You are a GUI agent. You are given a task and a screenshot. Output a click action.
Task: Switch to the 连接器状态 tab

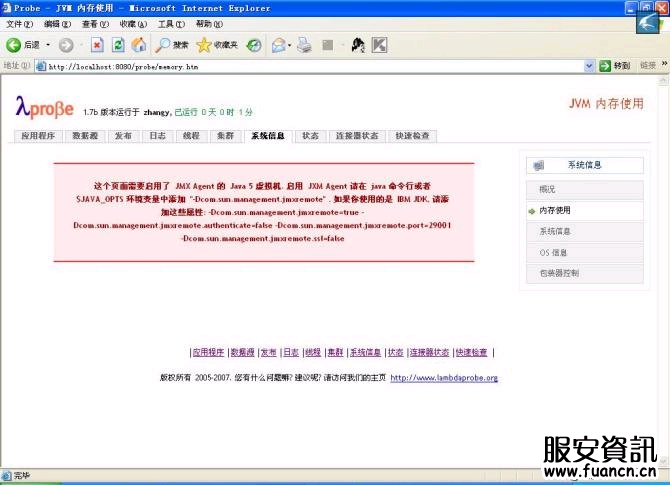click(x=357, y=136)
